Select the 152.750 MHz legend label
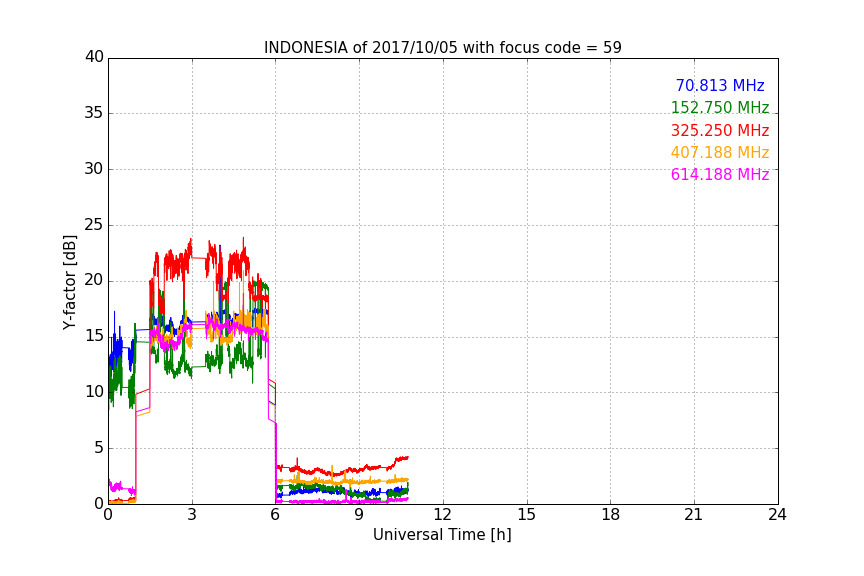The width and height of the screenshot is (864, 576). [x=720, y=107]
